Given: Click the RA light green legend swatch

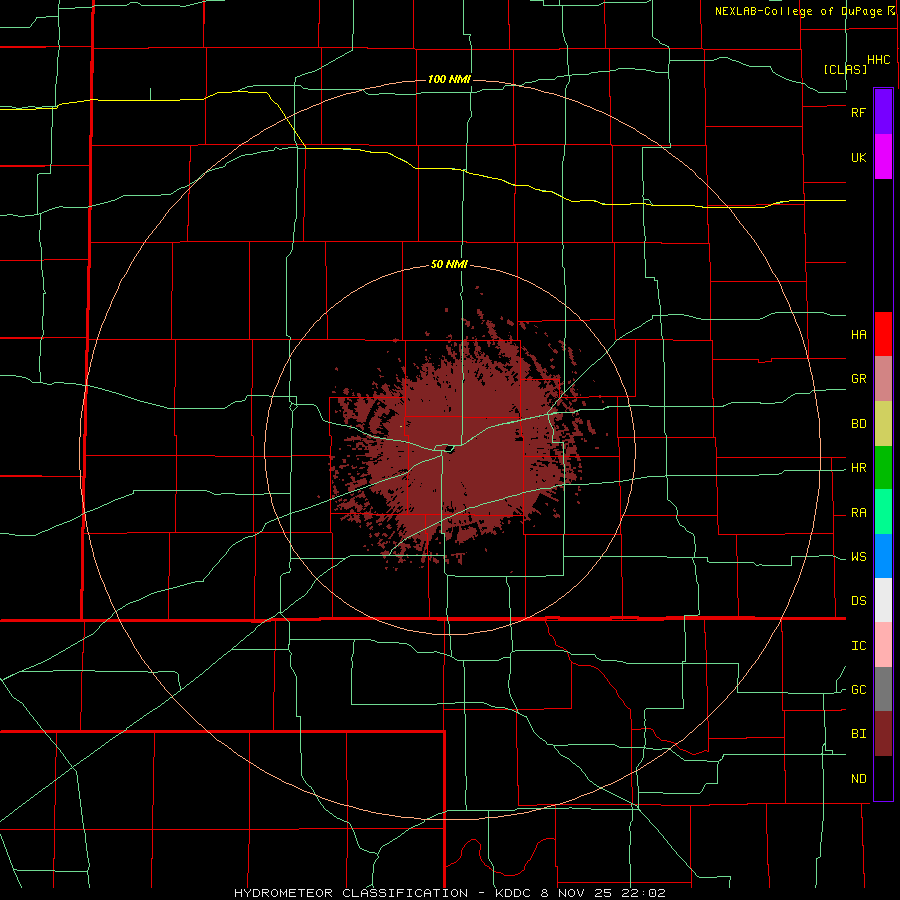Looking at the screenshot, I should click(x=883, y=512).
